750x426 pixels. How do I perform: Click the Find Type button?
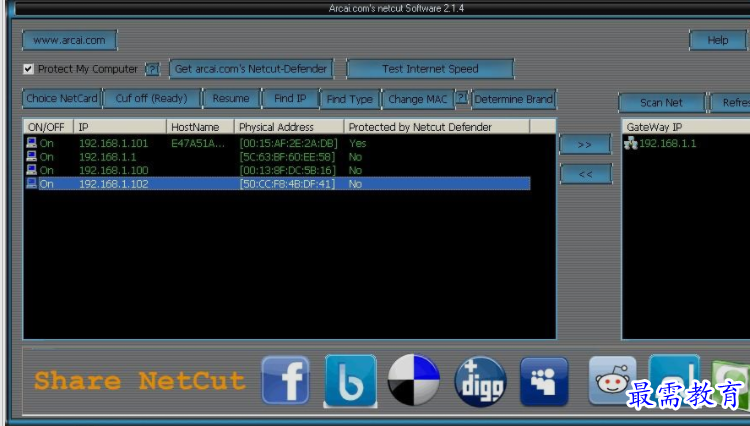pyautogui.click(x=350, y=99)
